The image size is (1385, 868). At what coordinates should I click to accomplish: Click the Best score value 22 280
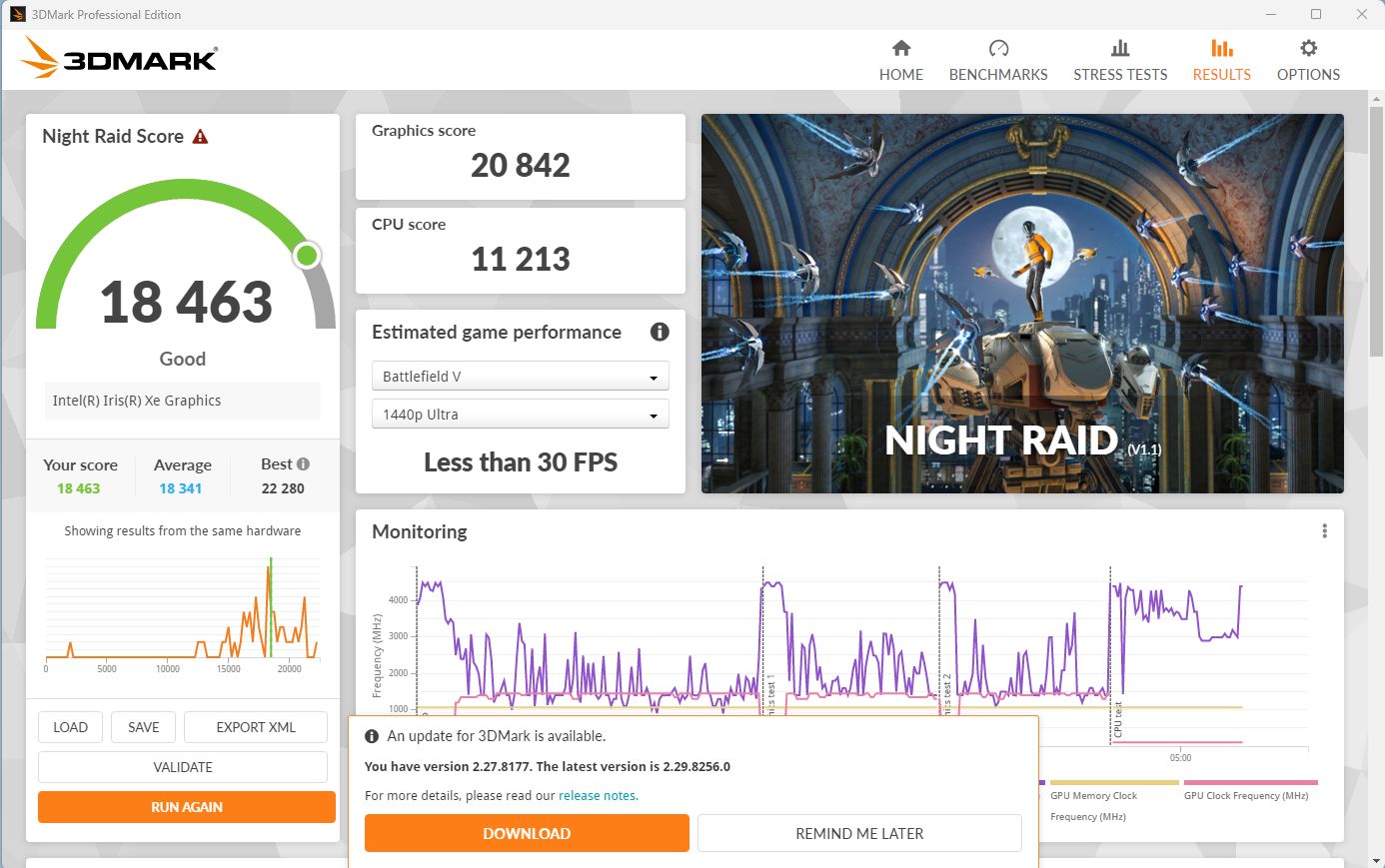point(283,488)
